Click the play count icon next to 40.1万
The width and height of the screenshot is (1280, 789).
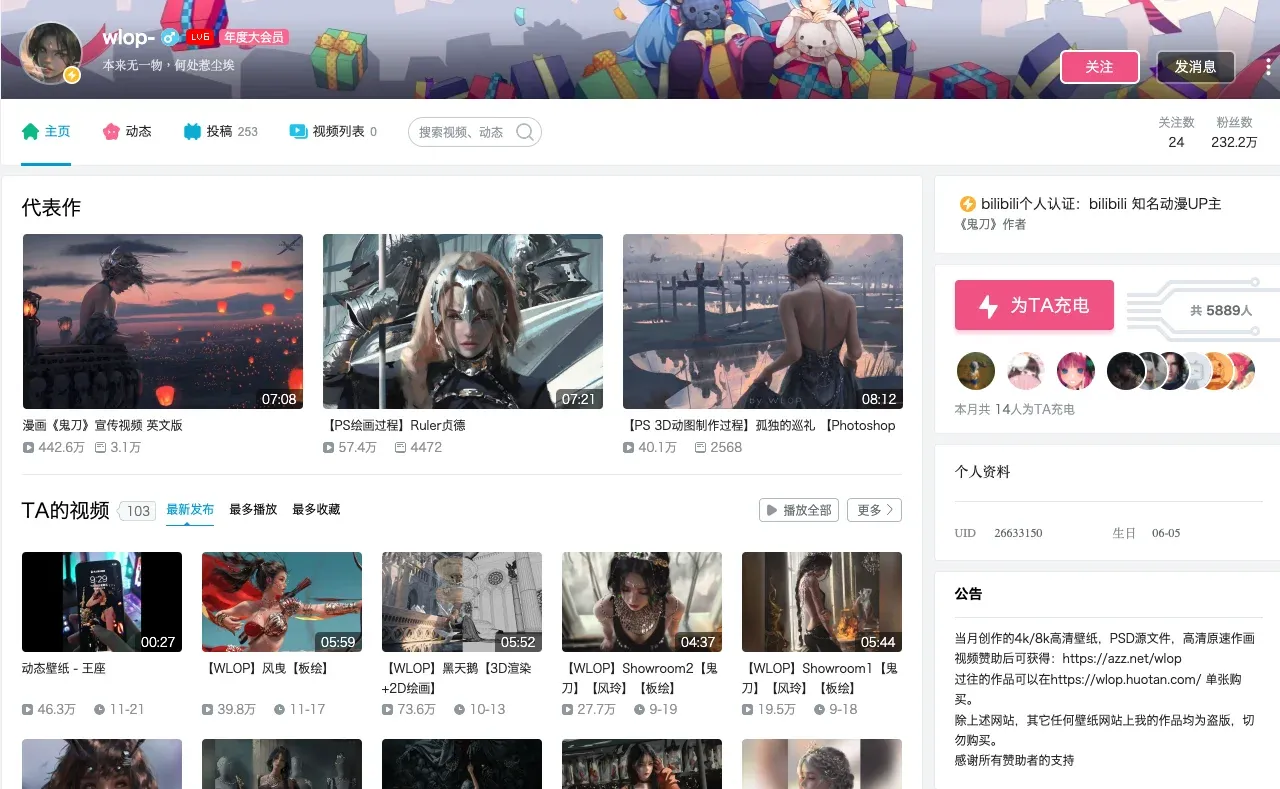point(628,448)
